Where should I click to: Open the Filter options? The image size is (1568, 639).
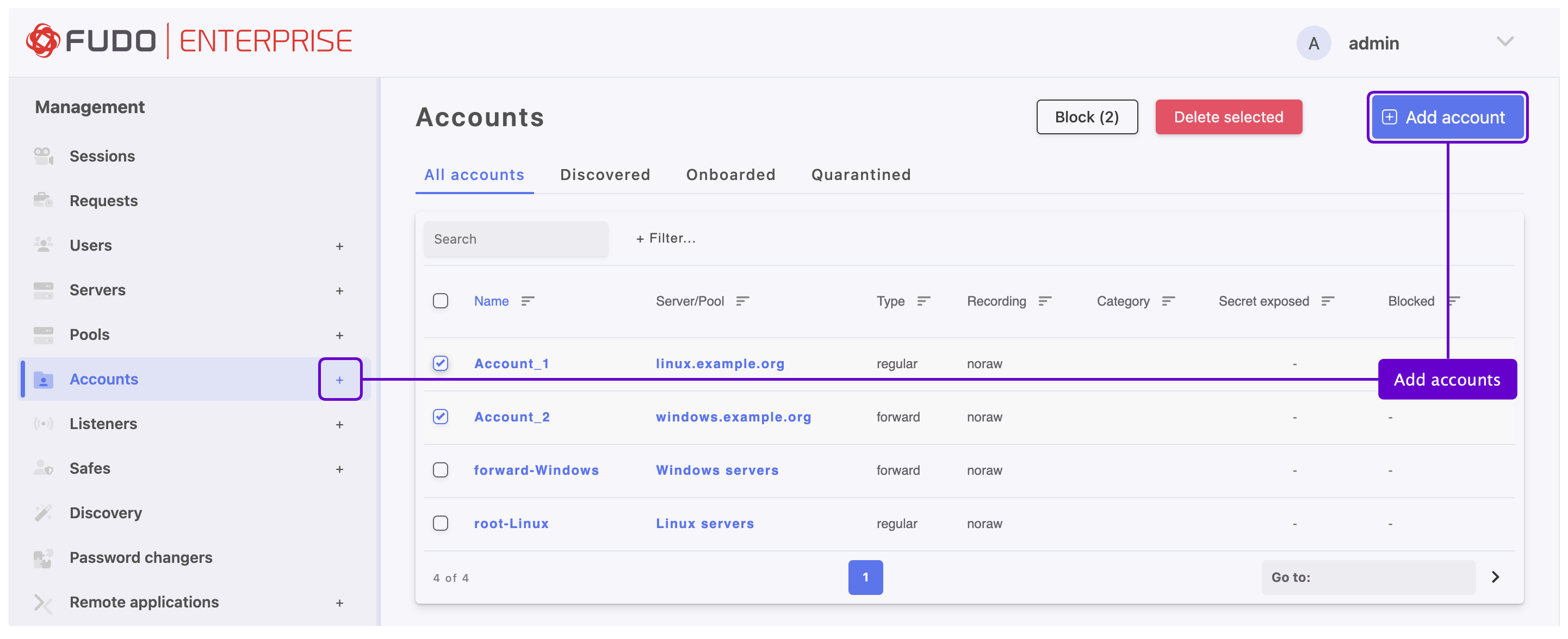click(x=665, y=238)
